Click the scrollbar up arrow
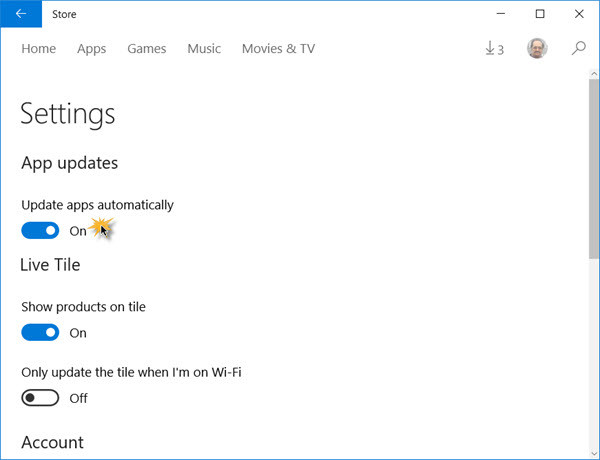Screen dimensions: 600x460 594,73
